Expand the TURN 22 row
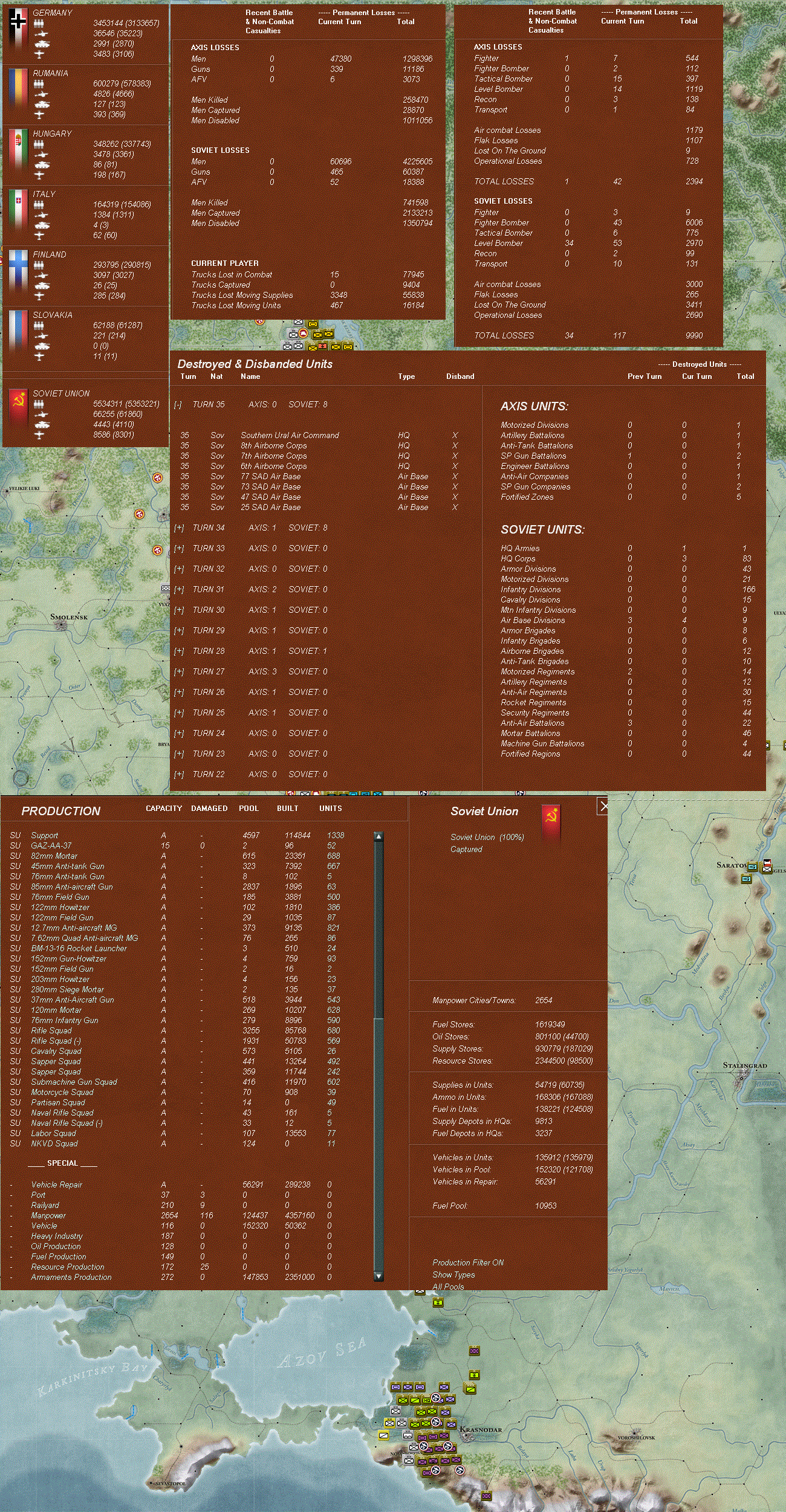The width and height of the screenshot is (786, 1512). [x=179, y=775]
